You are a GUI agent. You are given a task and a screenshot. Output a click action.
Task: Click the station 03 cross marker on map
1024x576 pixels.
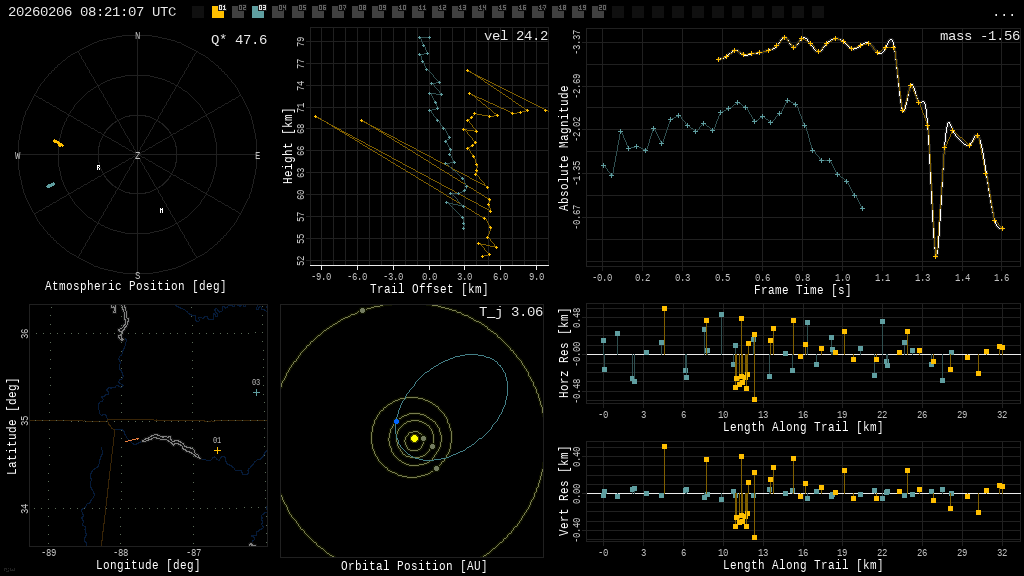[x=256, y=392]
